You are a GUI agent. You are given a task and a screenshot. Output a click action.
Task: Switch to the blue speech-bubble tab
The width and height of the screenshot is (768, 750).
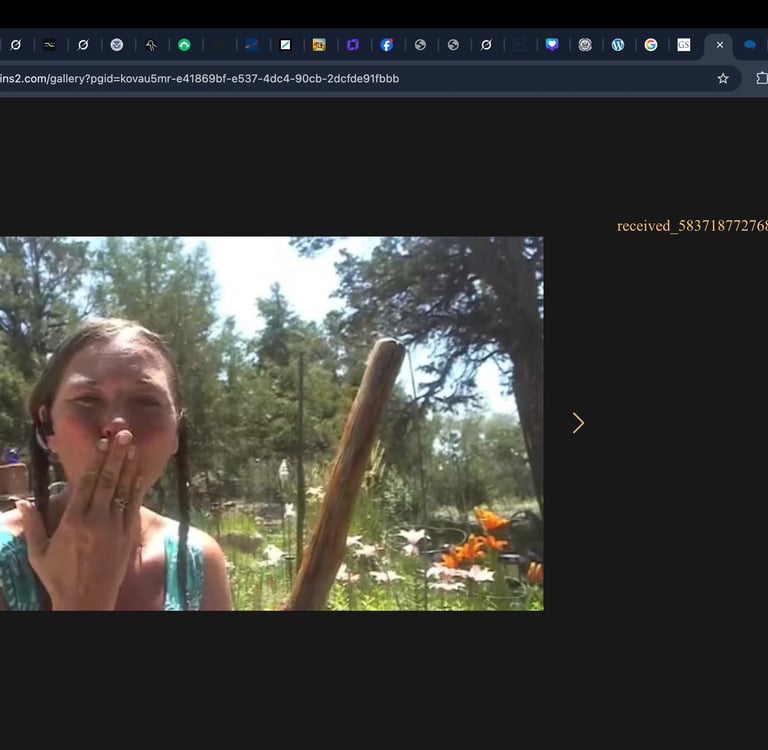tap(749, 45)
